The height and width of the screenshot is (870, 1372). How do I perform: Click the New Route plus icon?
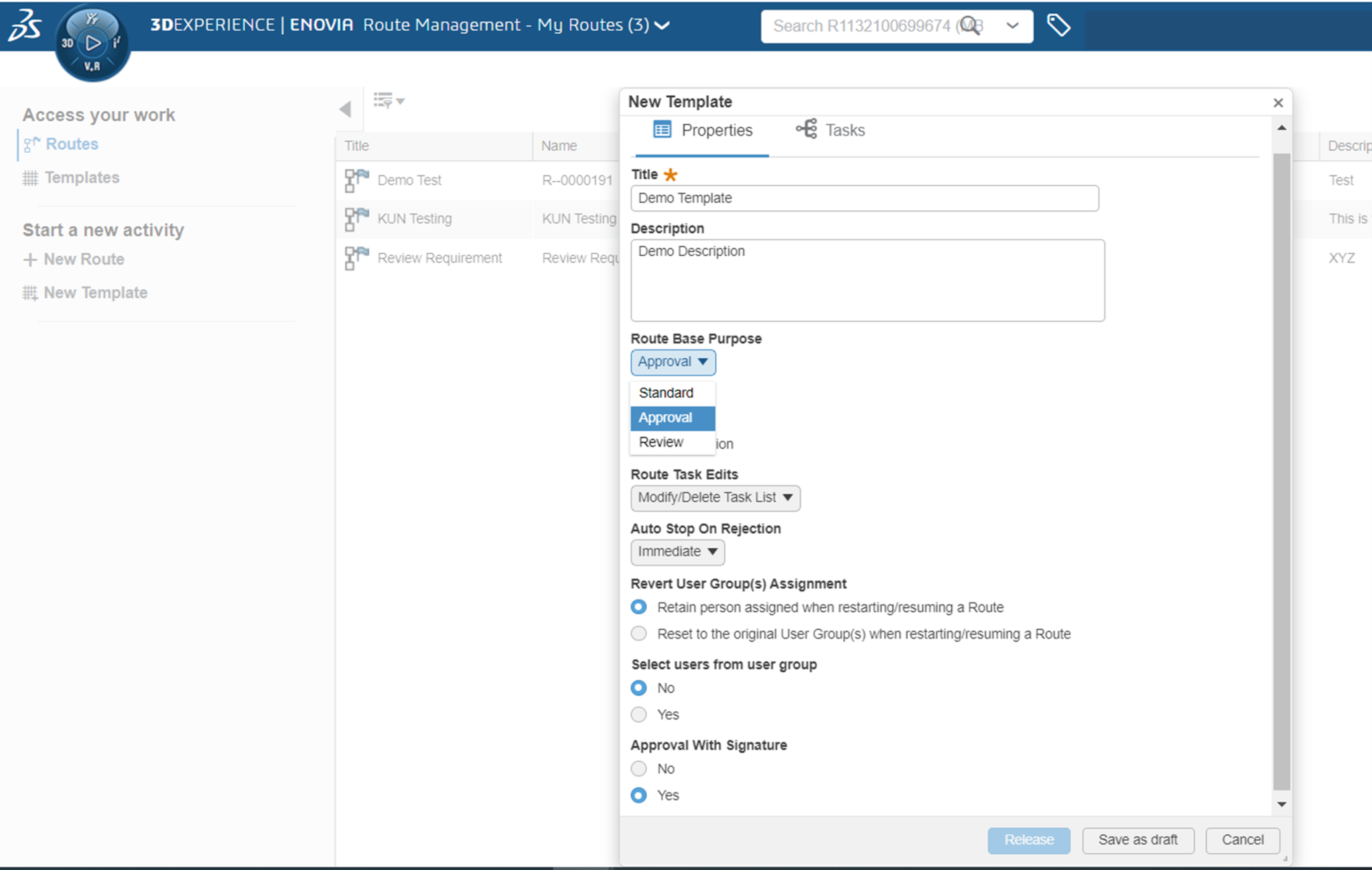tap(30, 259)
